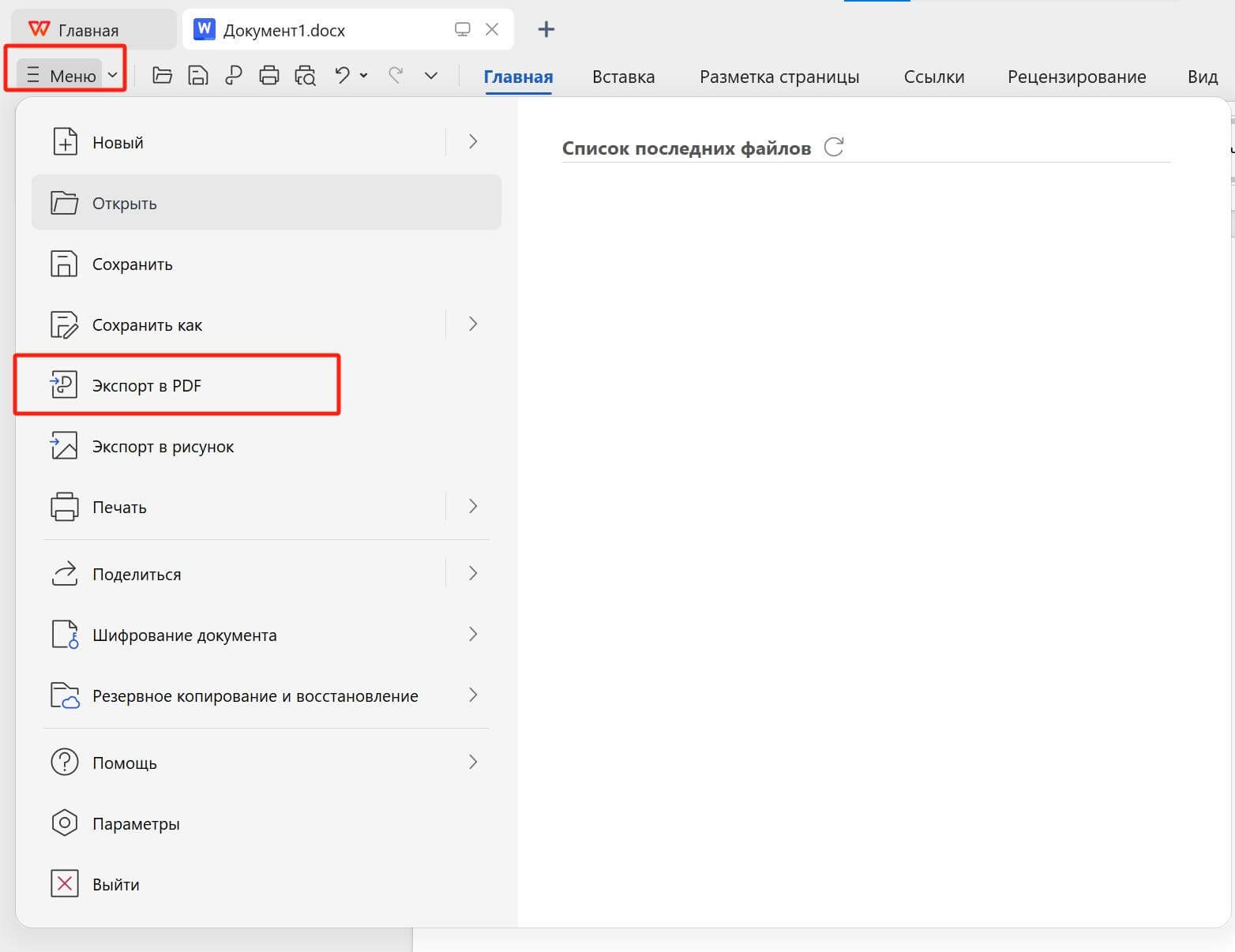Screen dimensions: 1235x952
Task: Save the document via the toolbar save icon
Action: pos(197,75)
